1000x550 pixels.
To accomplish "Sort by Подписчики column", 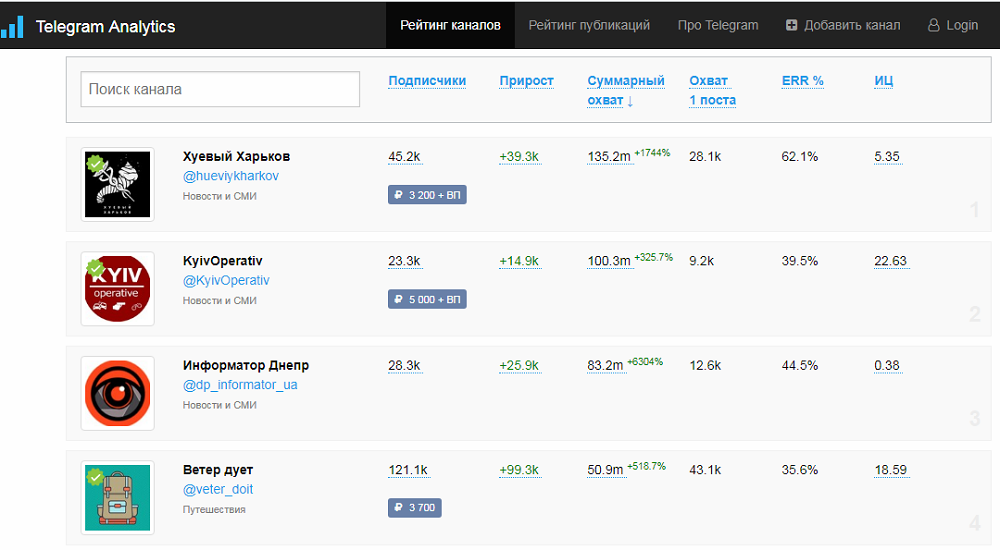I will (x=427, y=81).
